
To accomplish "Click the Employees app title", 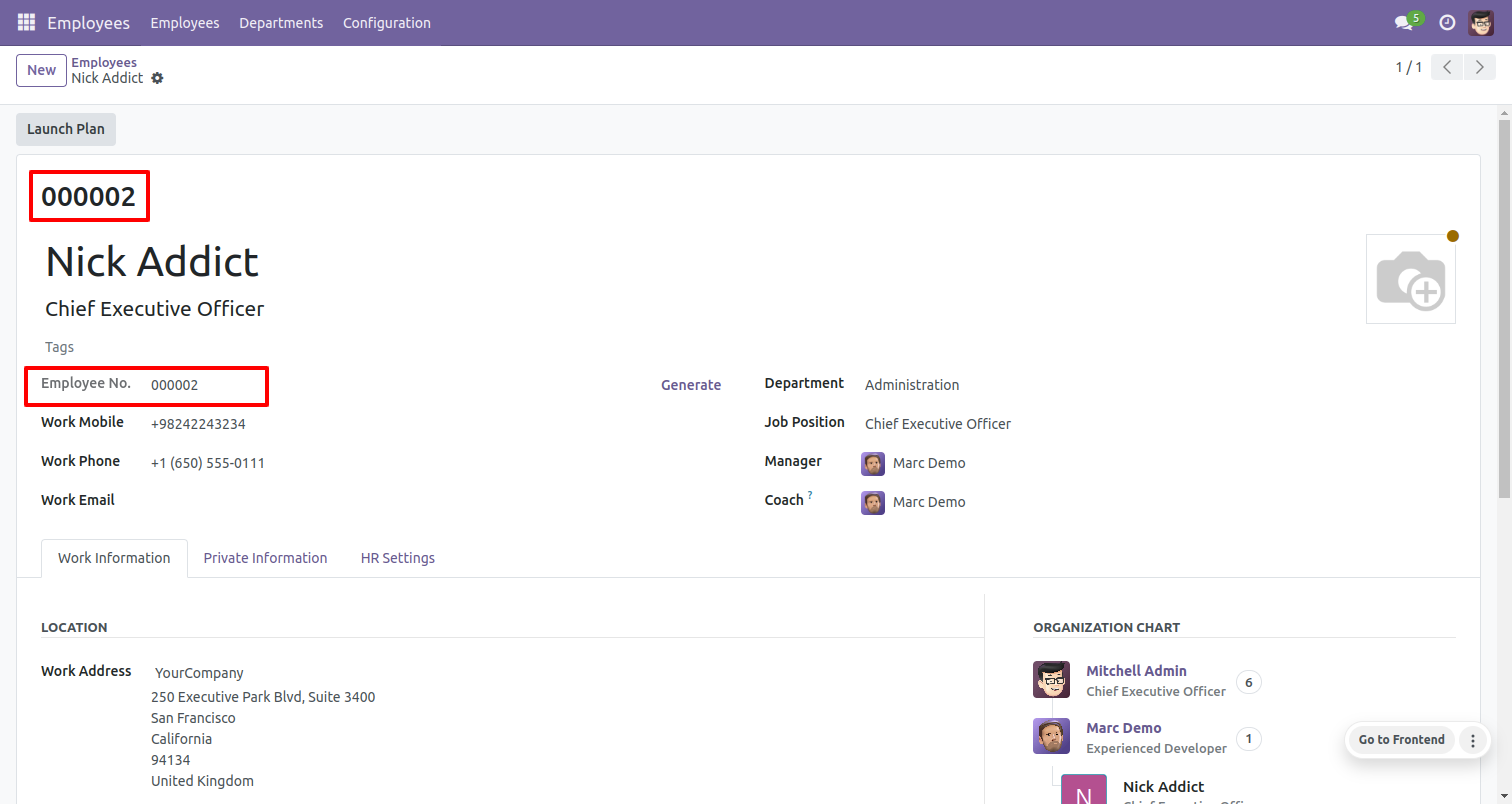I will [88, 23].
